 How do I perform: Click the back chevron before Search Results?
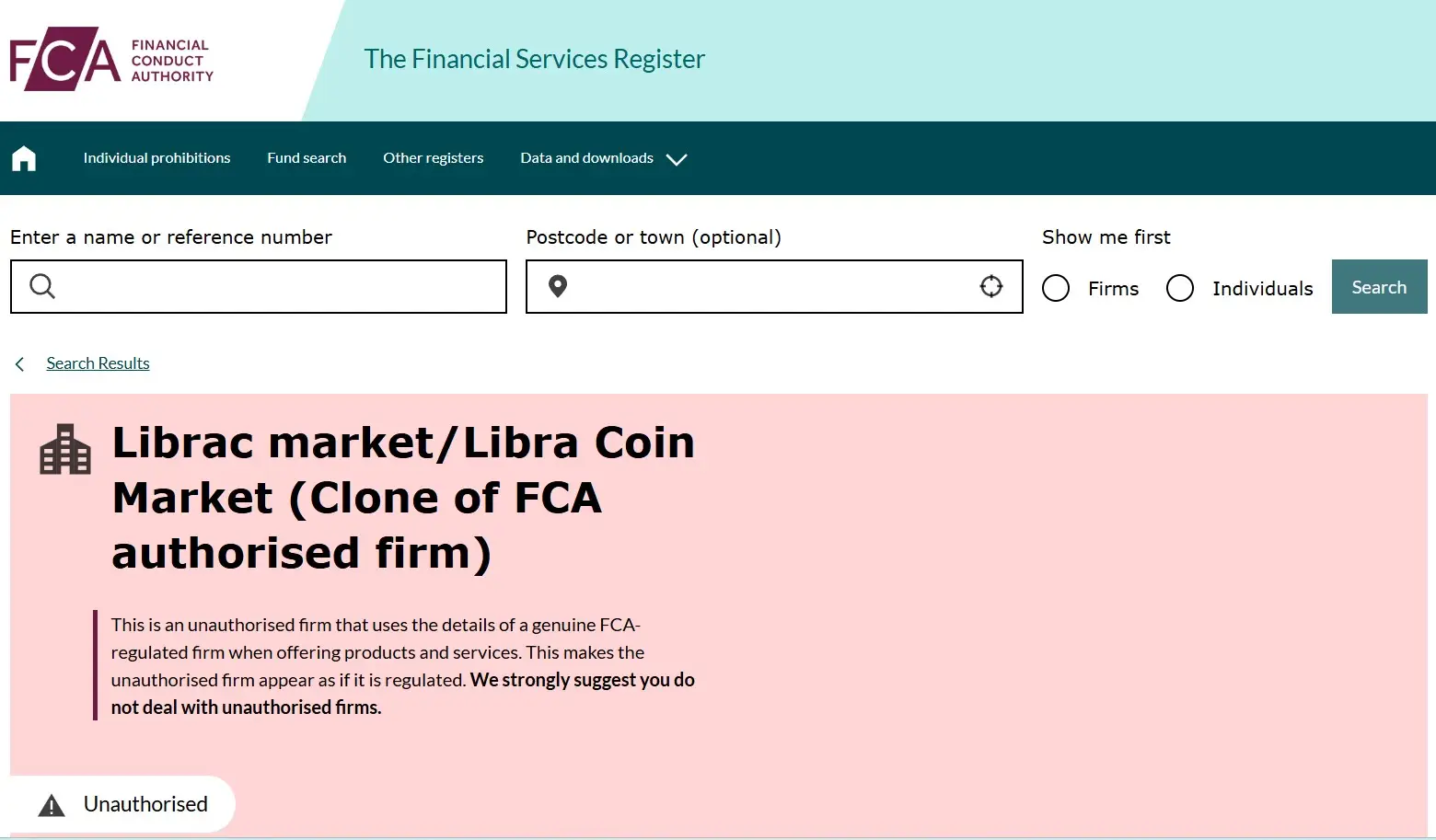click(18, 363)
